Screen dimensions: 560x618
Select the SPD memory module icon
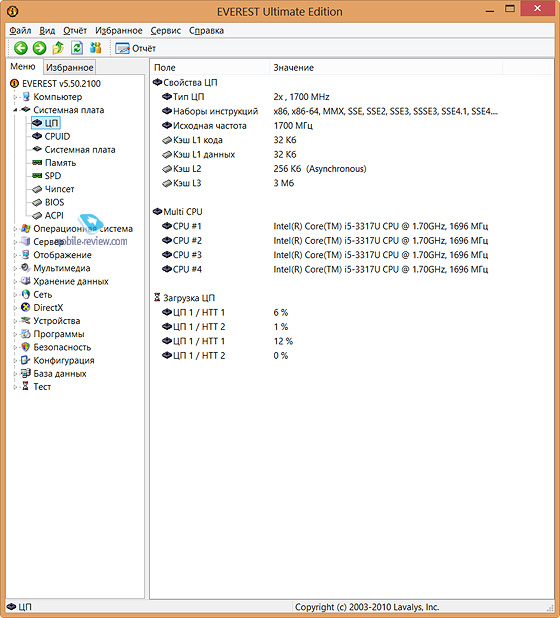point(37,176)
